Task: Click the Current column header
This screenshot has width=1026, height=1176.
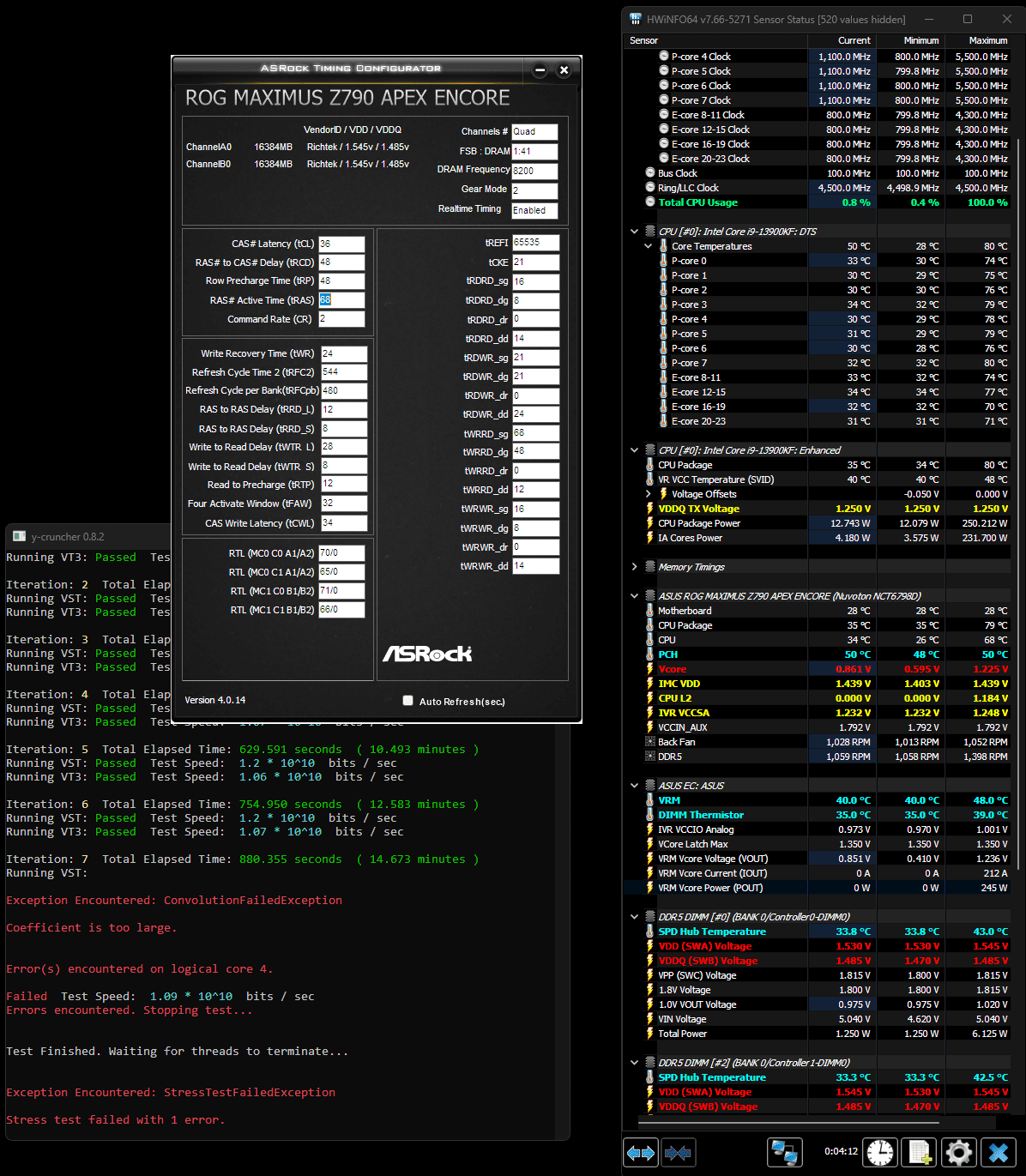Action: coord(842,40)
